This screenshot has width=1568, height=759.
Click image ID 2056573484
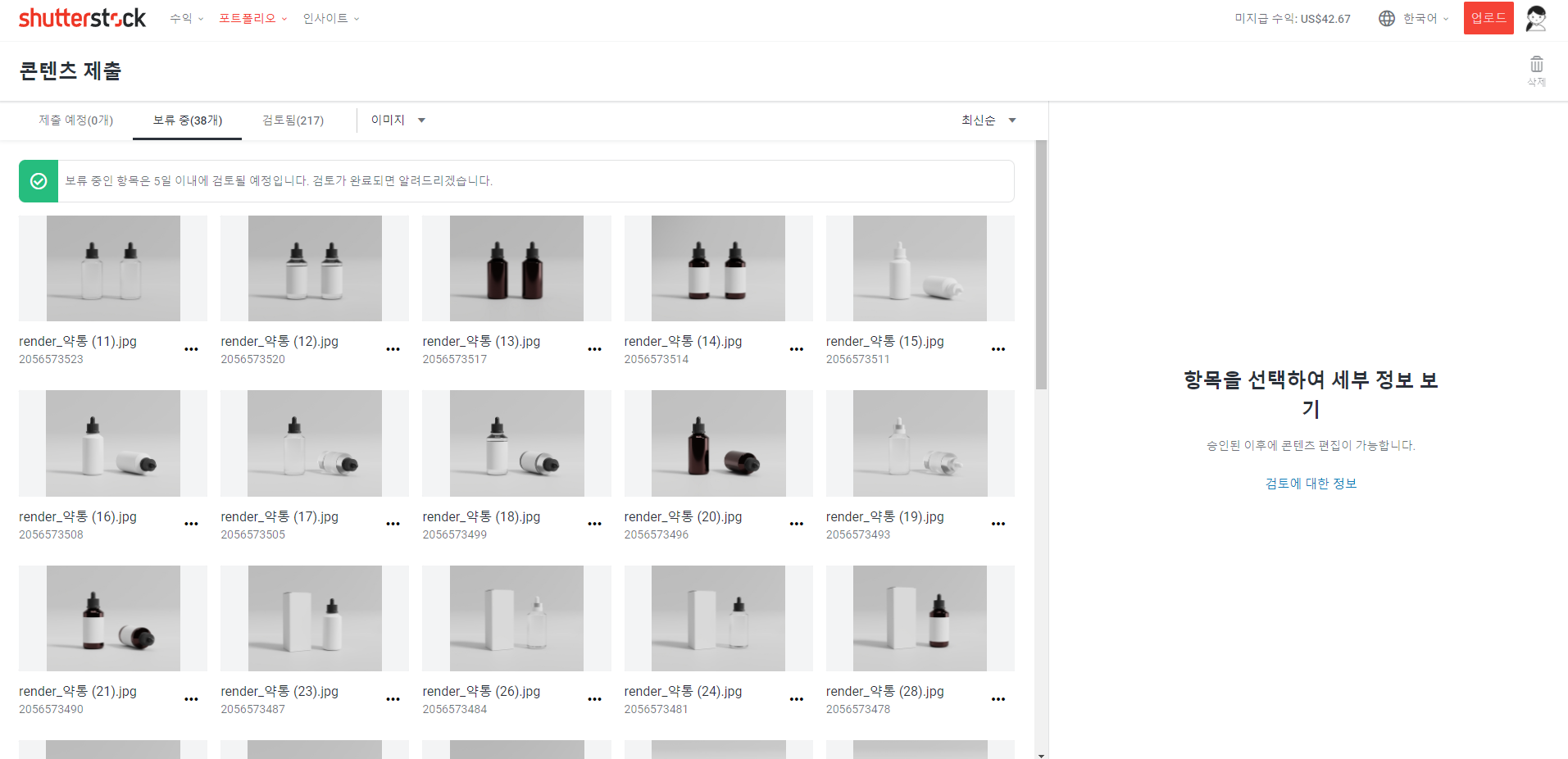click(455, 709)
